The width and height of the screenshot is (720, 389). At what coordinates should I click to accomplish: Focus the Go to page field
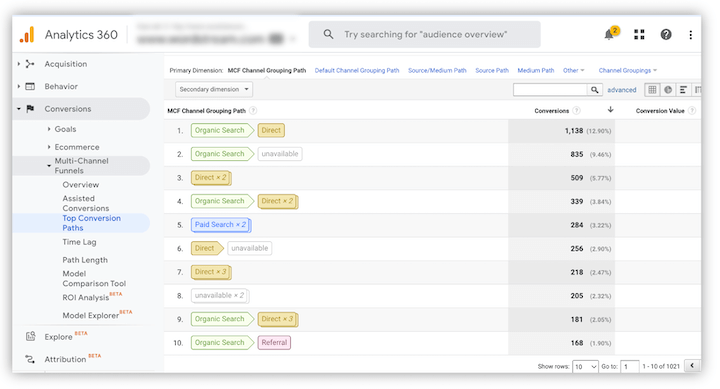tap(630, 366)
